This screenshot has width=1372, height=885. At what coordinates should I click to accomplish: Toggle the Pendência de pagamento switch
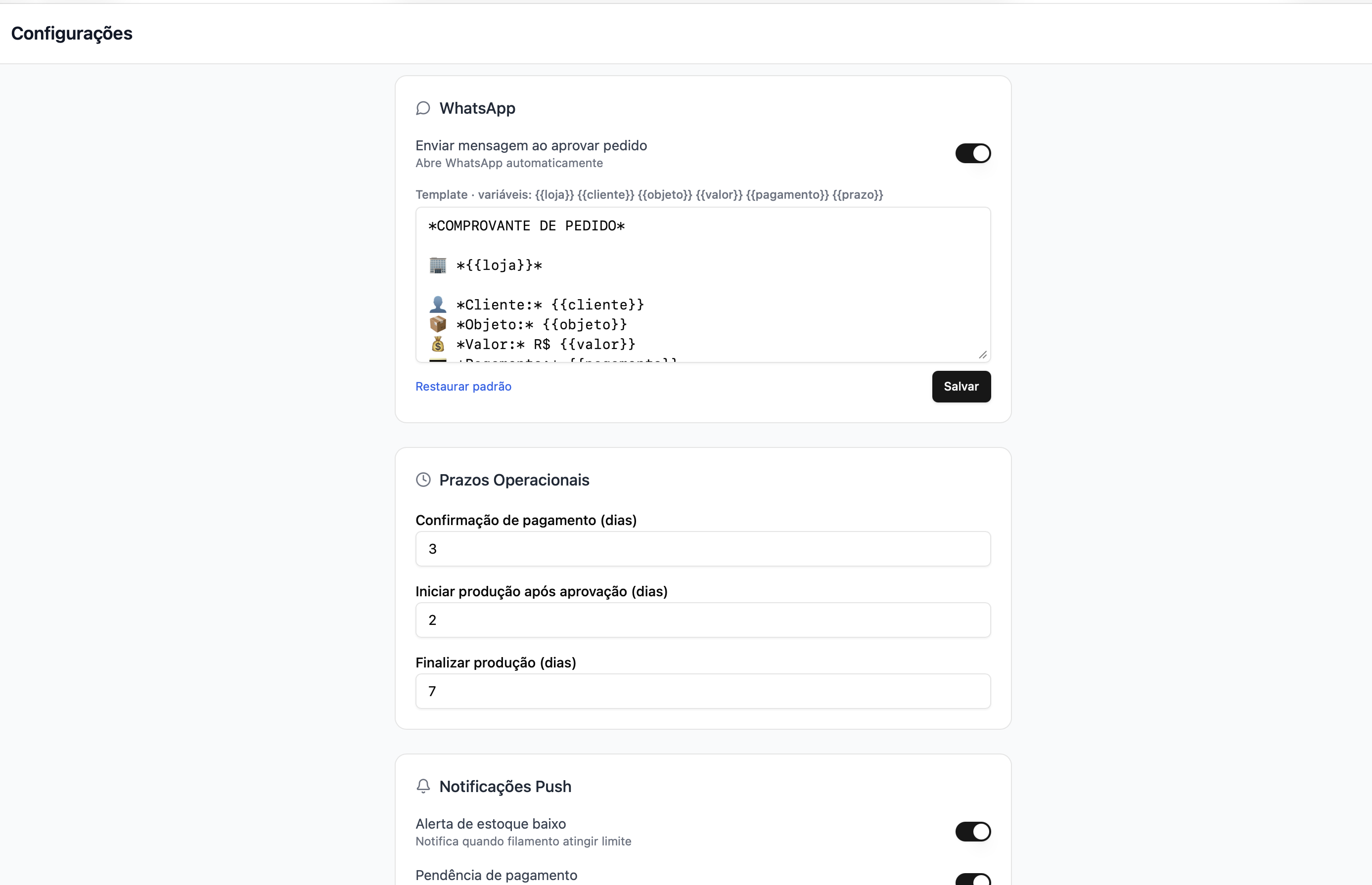click(973, 879)
